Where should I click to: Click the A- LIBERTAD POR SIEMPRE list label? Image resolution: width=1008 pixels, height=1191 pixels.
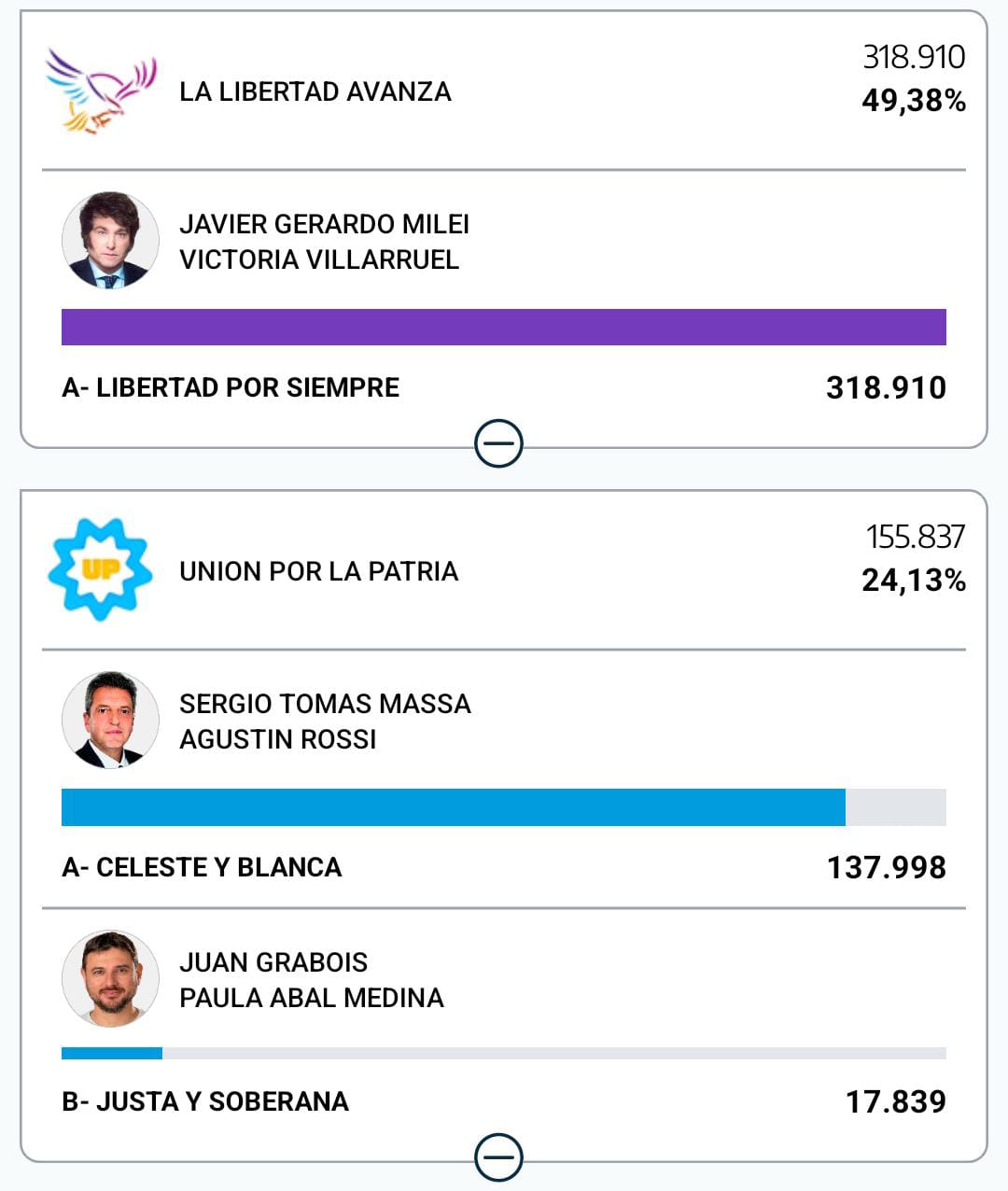pos(231,387)
